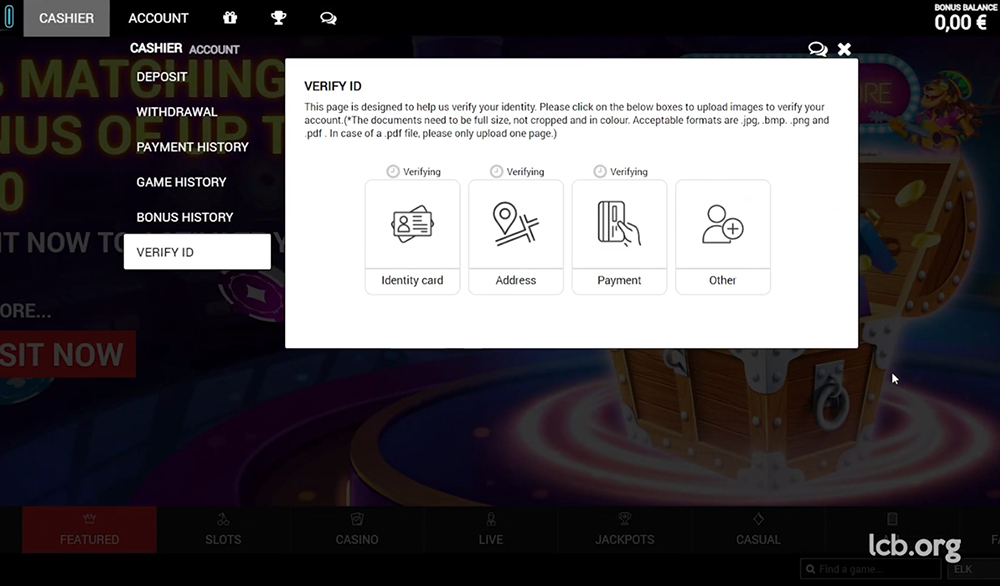Click the VERIFY ID dialog heading
The image size is (1000, 586).
coord(333,86)
